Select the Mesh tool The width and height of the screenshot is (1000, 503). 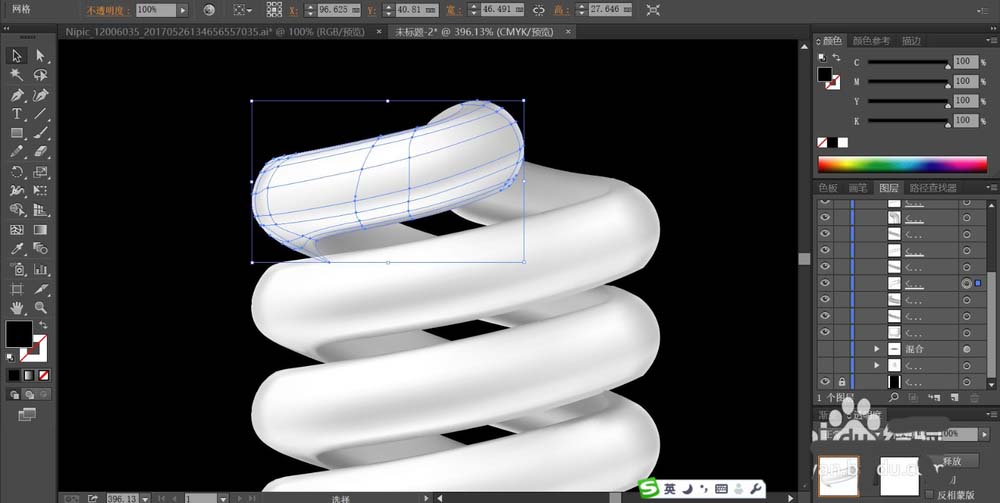17,230
